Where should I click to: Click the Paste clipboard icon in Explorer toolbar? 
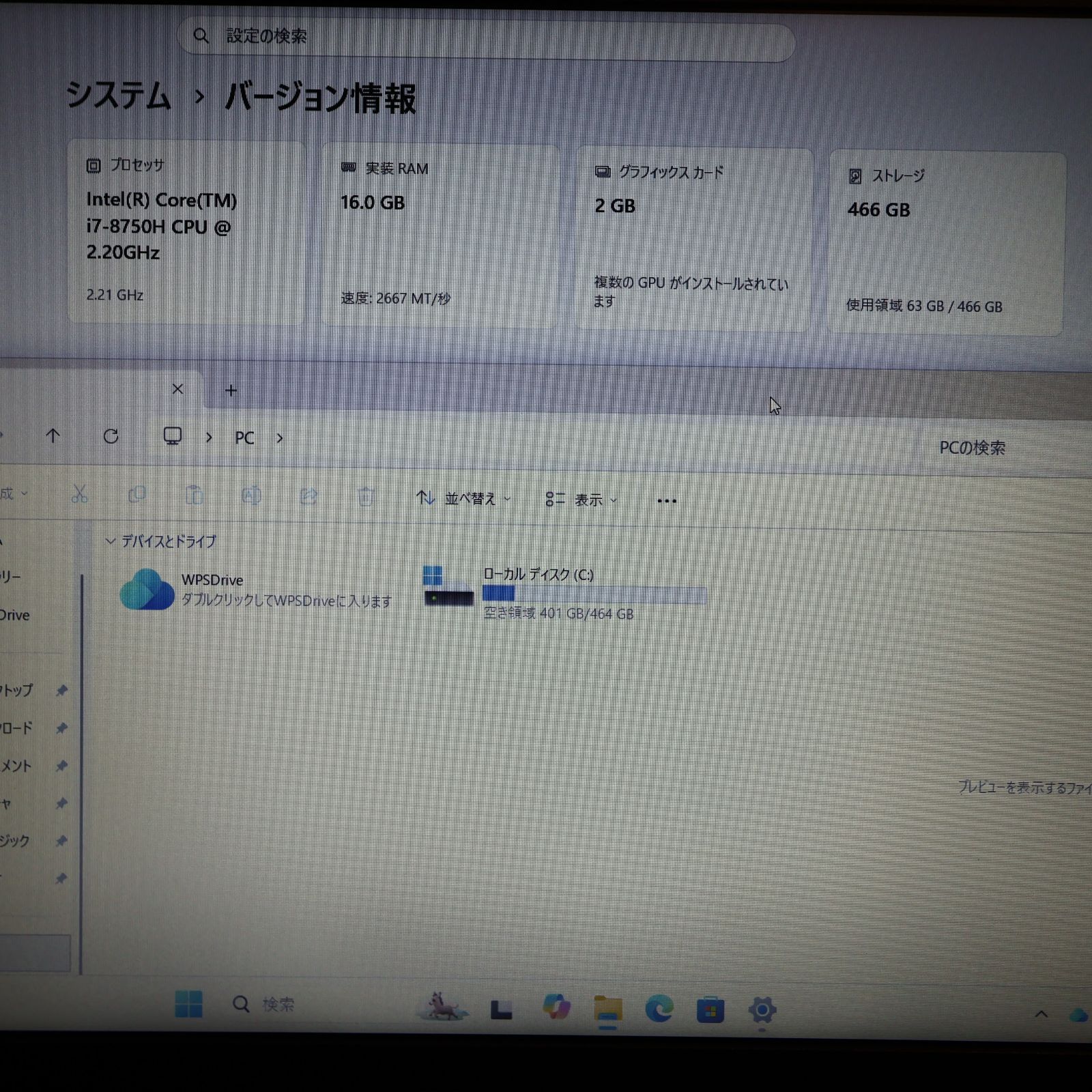[x=195, y=495]
